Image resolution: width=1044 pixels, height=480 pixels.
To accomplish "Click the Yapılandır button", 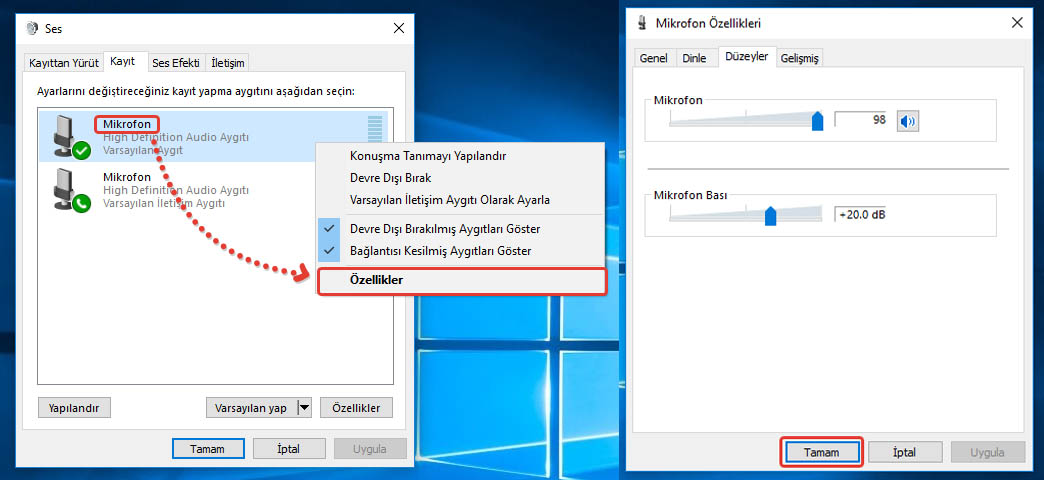I will coord(74,408).
